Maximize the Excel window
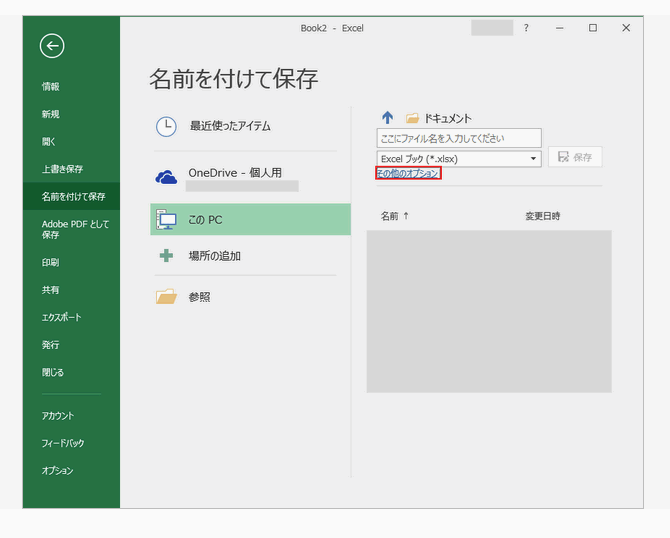The image size is (670, 538). pyautogui.click(x=593, y=28)
